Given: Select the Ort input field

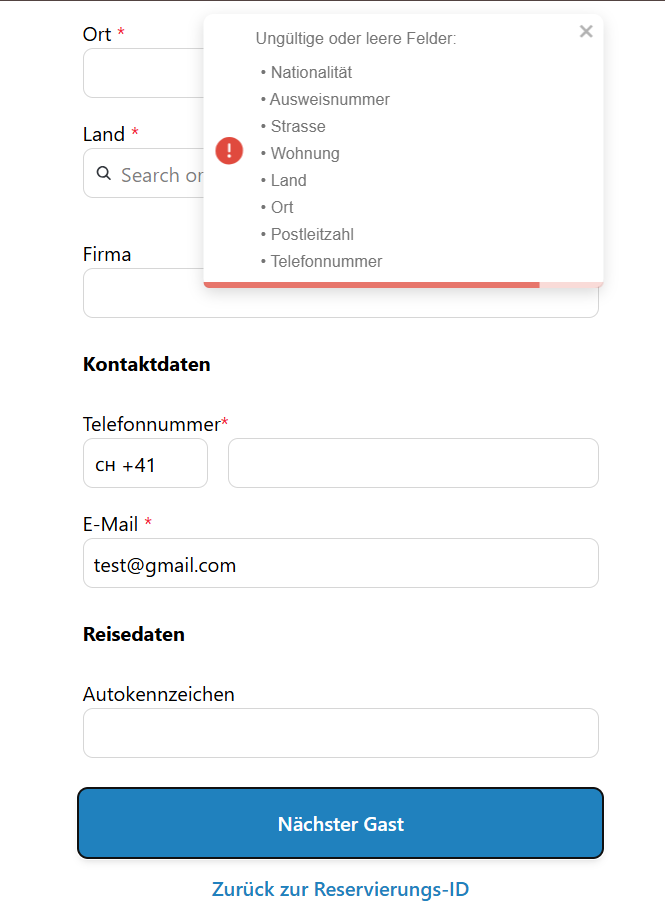Looking at the screenshot, I should [x=142, y=74].
